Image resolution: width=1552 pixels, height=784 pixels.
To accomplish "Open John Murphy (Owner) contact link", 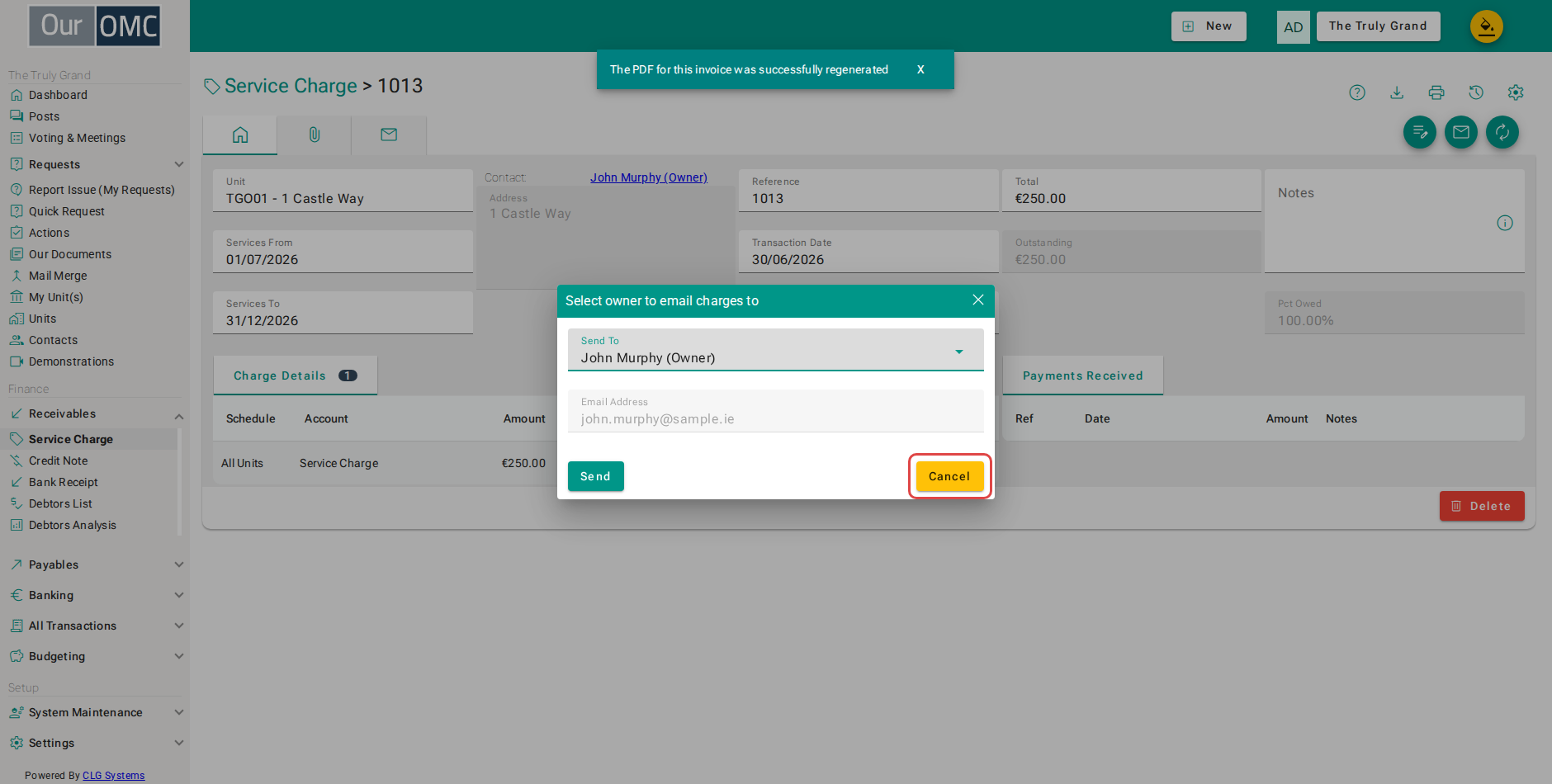I will pos(649,177).
